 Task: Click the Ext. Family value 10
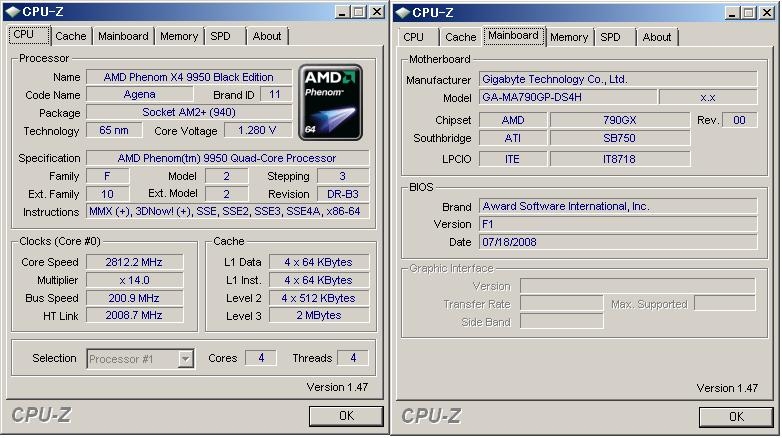pyautogui.click(x=108, y=194)
